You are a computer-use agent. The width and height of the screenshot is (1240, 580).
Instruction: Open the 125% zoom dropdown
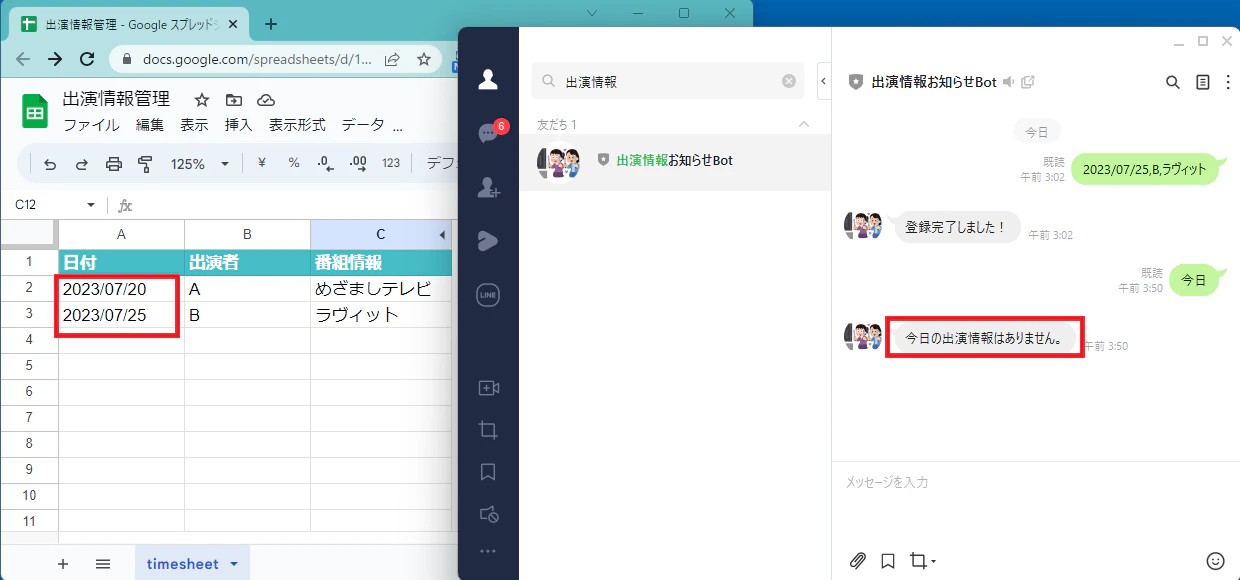200,164
